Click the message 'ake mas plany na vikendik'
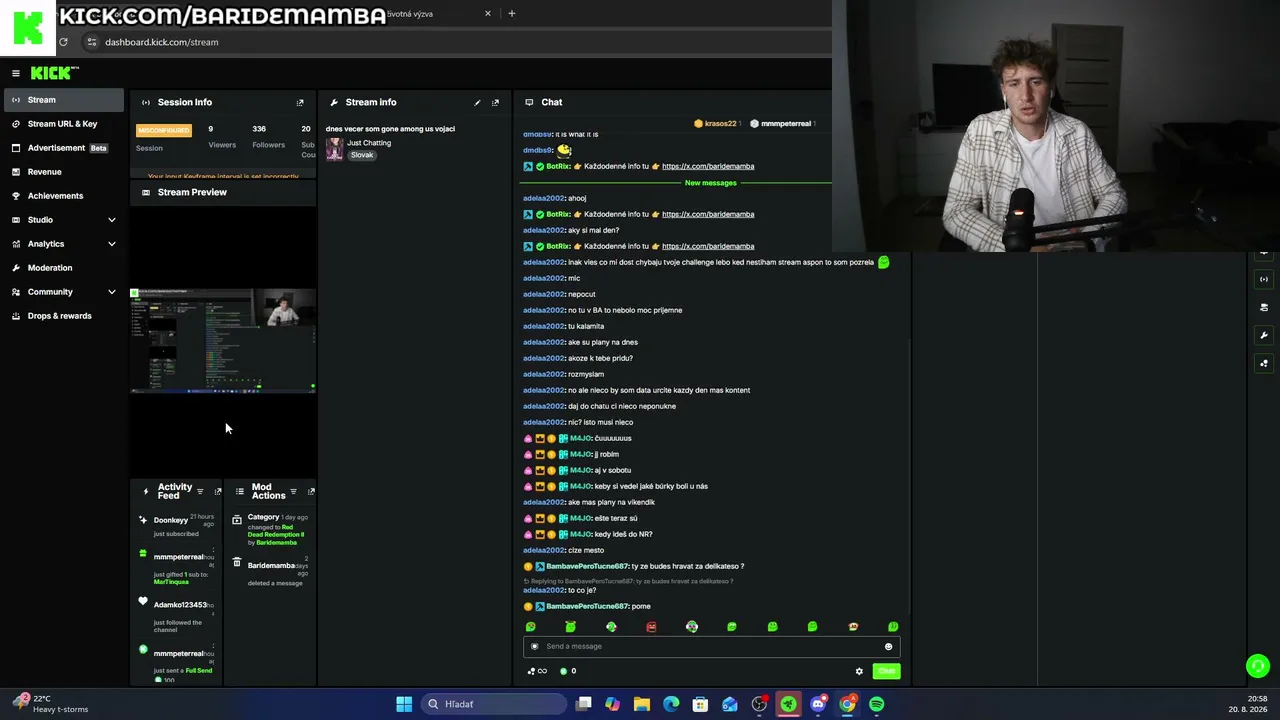Viewport: 1280px width, 720px height. (x=611, y=502)
